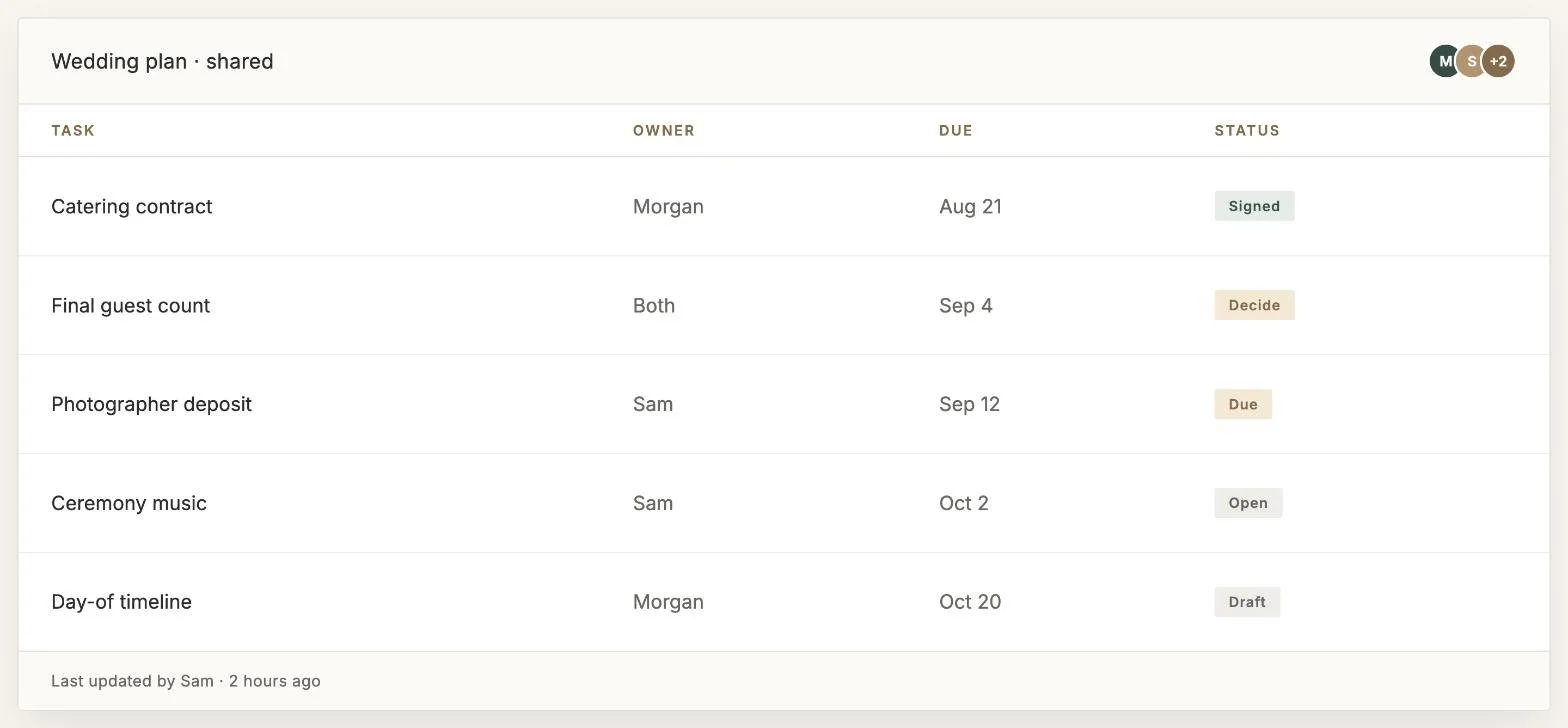Viewport: 1568px width, 728px height.
Task: Select the Ceremony music task
Action: tap(129, 503)
